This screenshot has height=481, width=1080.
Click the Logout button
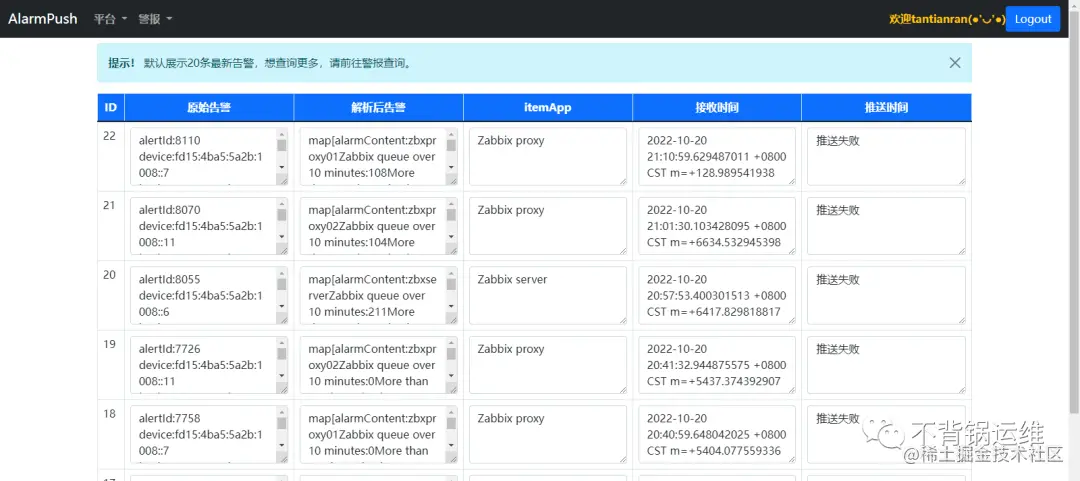point(1032,19)
